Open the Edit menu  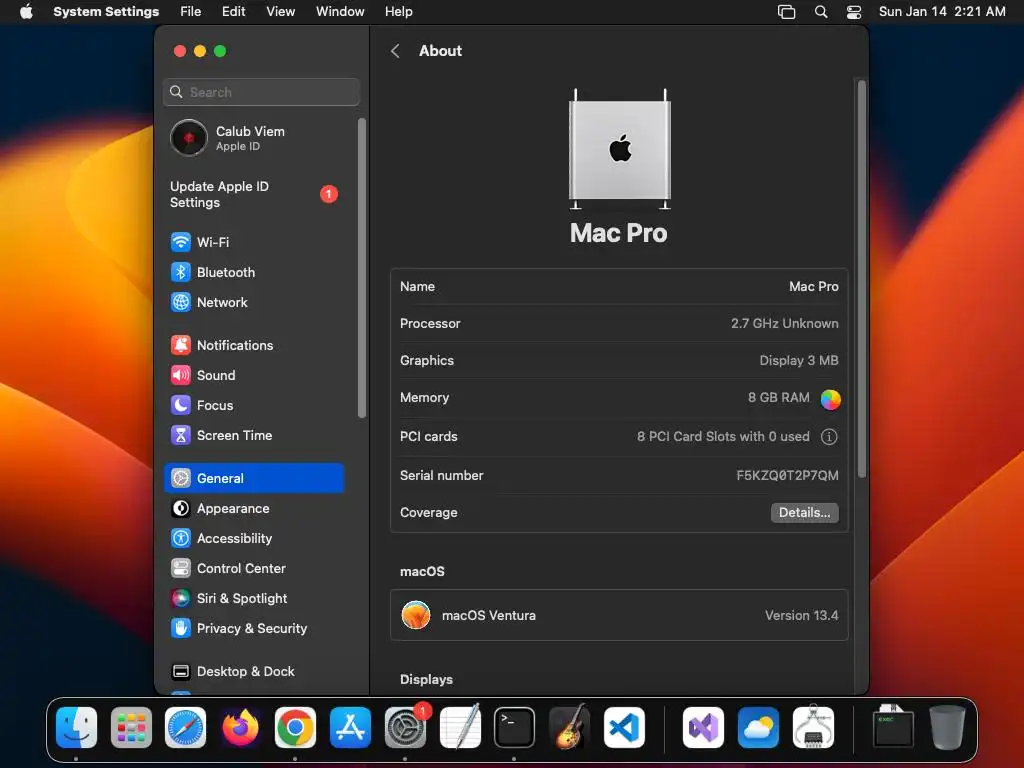(x=234, y=12)
